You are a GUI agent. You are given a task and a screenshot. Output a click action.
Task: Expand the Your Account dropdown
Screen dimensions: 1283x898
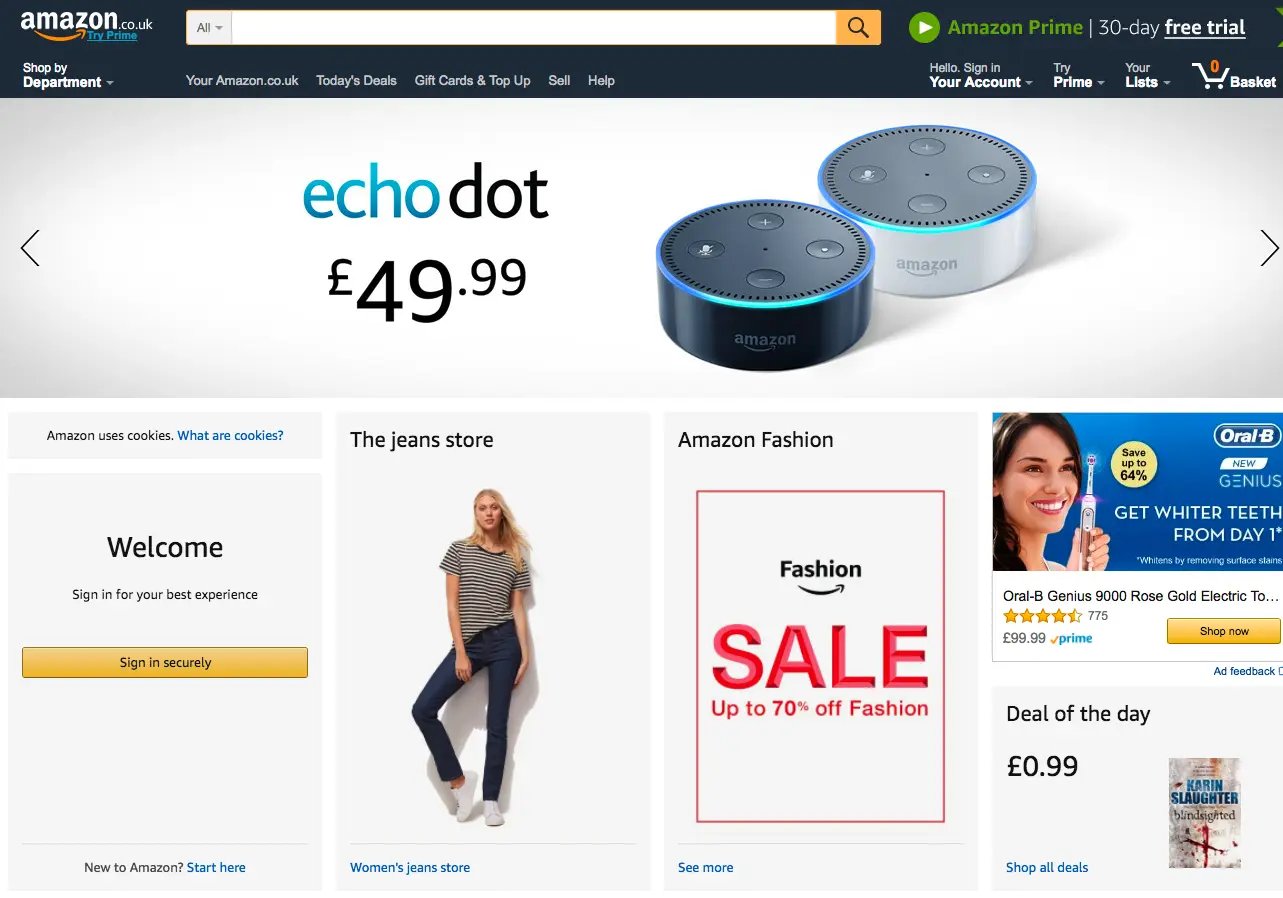click(981, 75)
